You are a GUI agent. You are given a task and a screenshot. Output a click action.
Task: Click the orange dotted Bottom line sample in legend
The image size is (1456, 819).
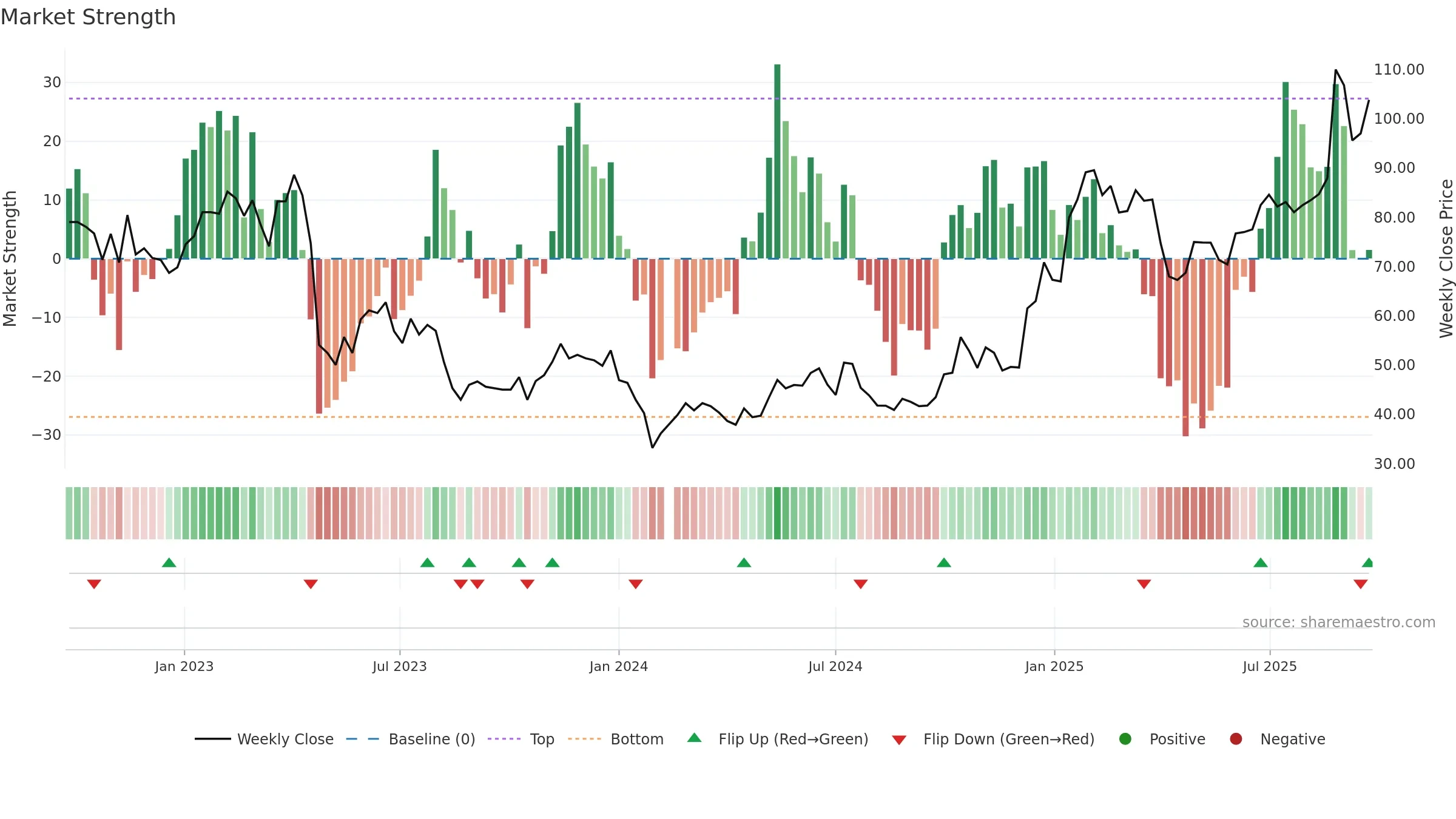coord(584,739)
